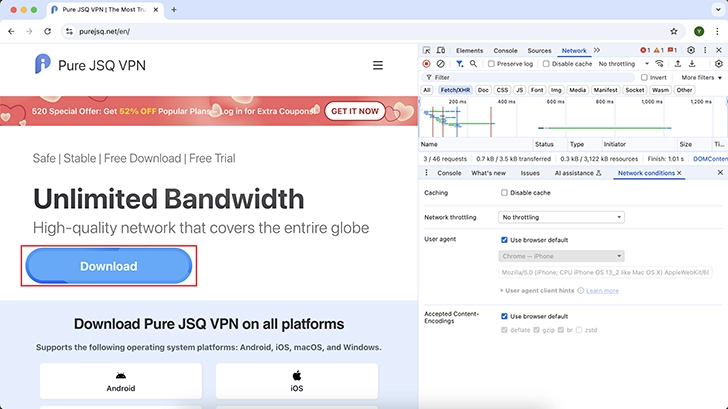Open the network search magnifier

point(473,63)
